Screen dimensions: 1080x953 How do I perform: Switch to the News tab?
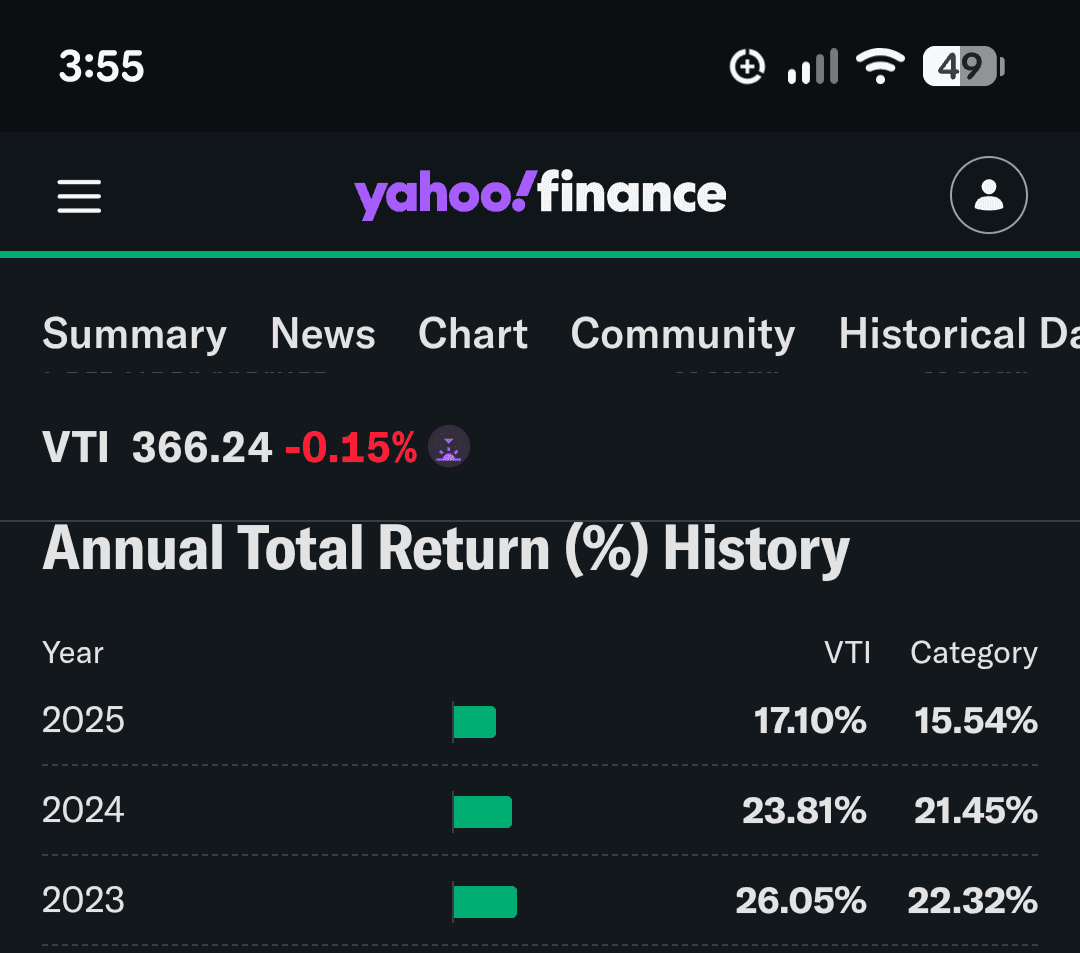coord(323,334)
